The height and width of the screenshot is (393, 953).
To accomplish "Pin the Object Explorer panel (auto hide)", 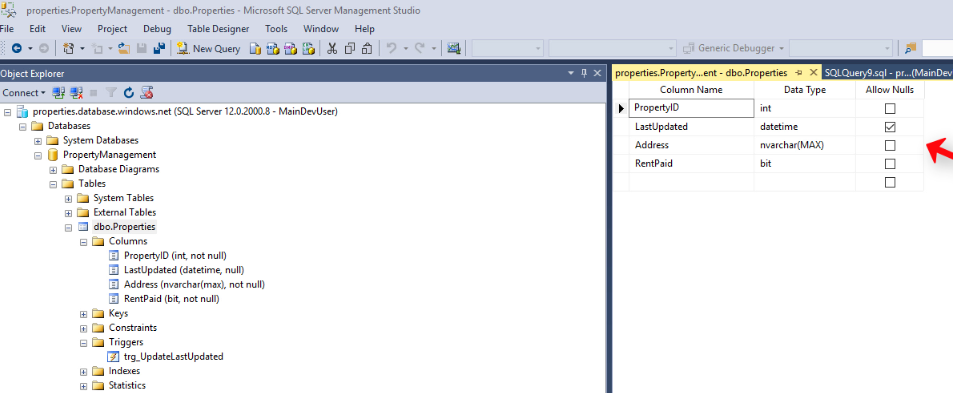I will [x=584, y=73].
